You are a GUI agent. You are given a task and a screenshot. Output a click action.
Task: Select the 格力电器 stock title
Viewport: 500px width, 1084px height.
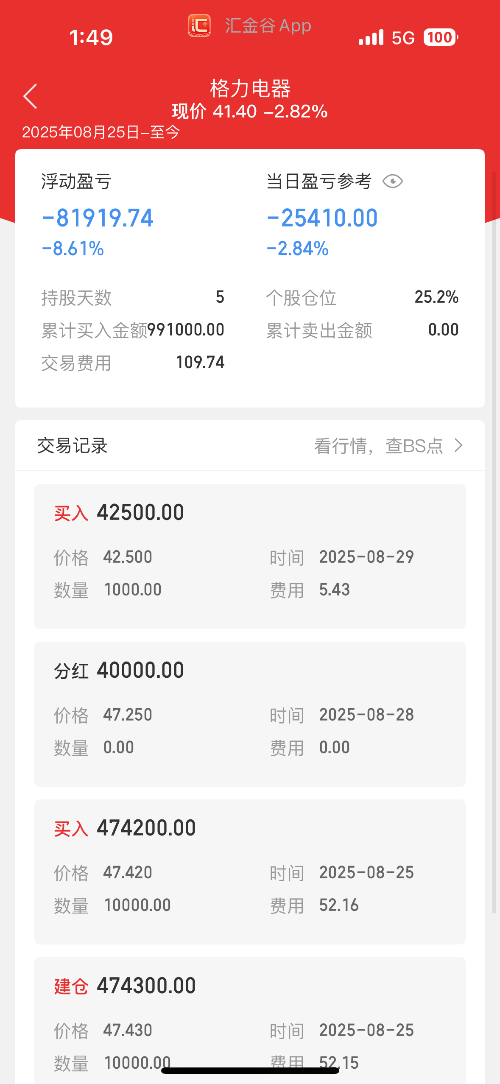(x=250, y=88)
